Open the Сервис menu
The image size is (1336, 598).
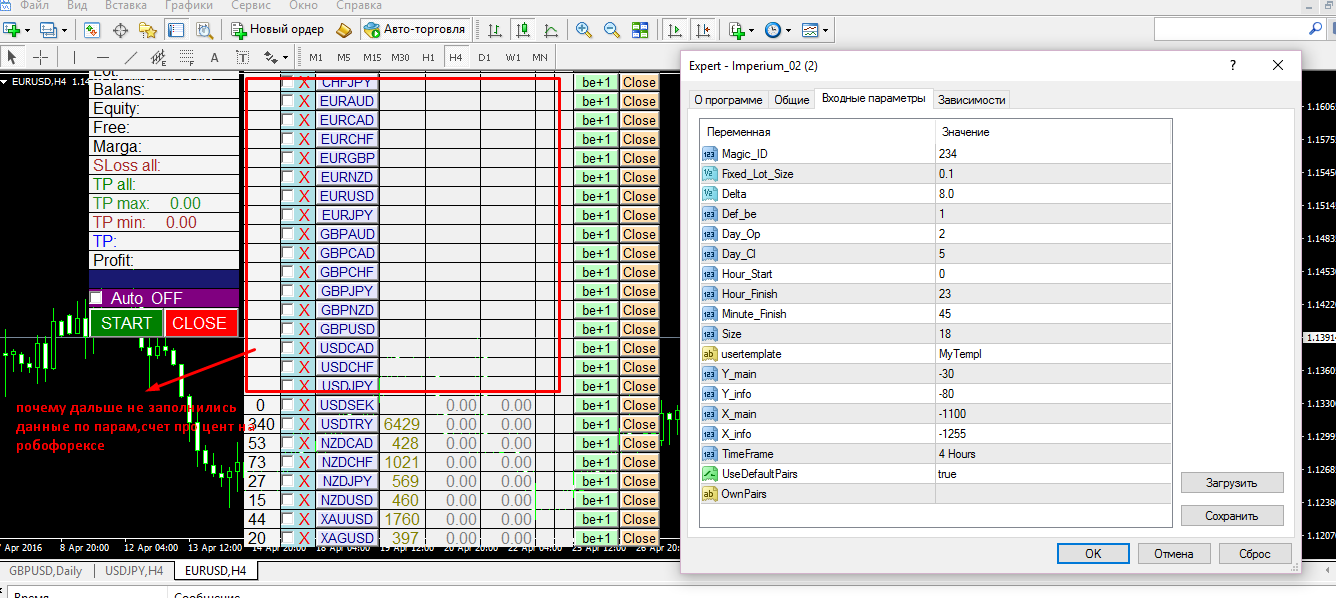tap(250, 5)
